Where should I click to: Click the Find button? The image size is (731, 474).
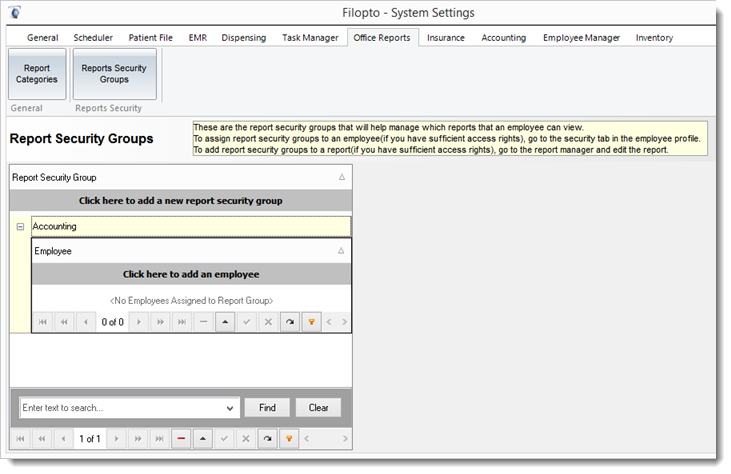pos(267,408)
